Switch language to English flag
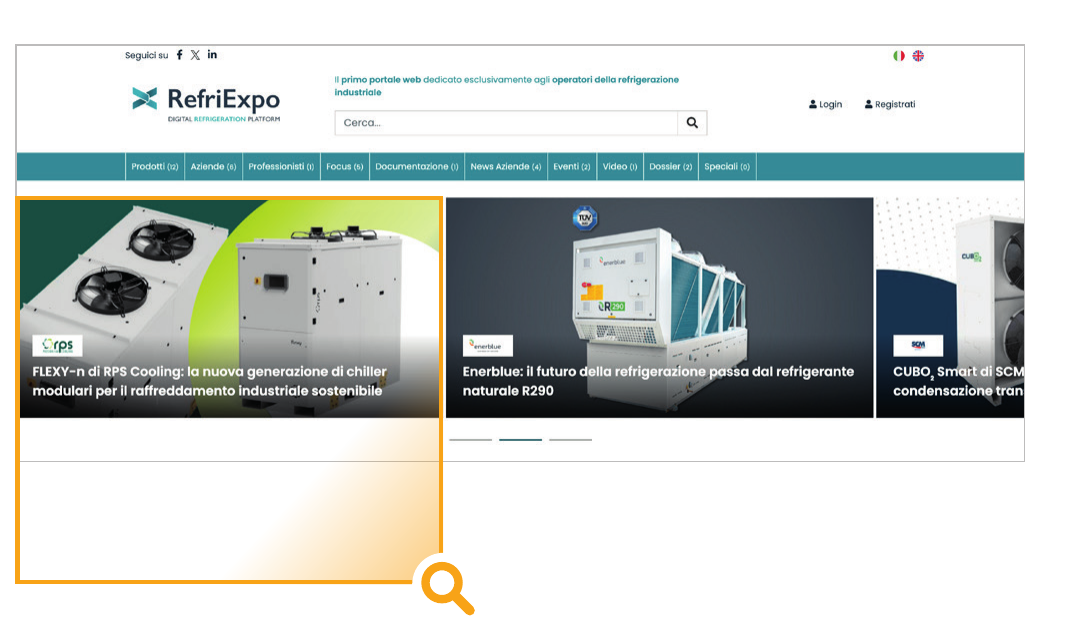Image resolution: width=1070 pixels, height=630 pixels. tap(919, 56)
